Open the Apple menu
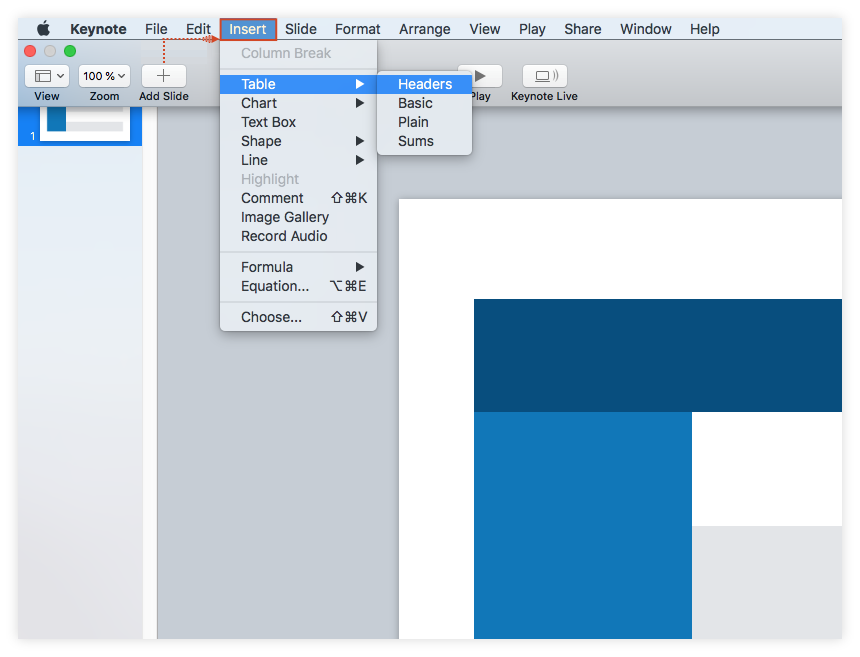Screen dimensions: 860x657 [42, 29]
